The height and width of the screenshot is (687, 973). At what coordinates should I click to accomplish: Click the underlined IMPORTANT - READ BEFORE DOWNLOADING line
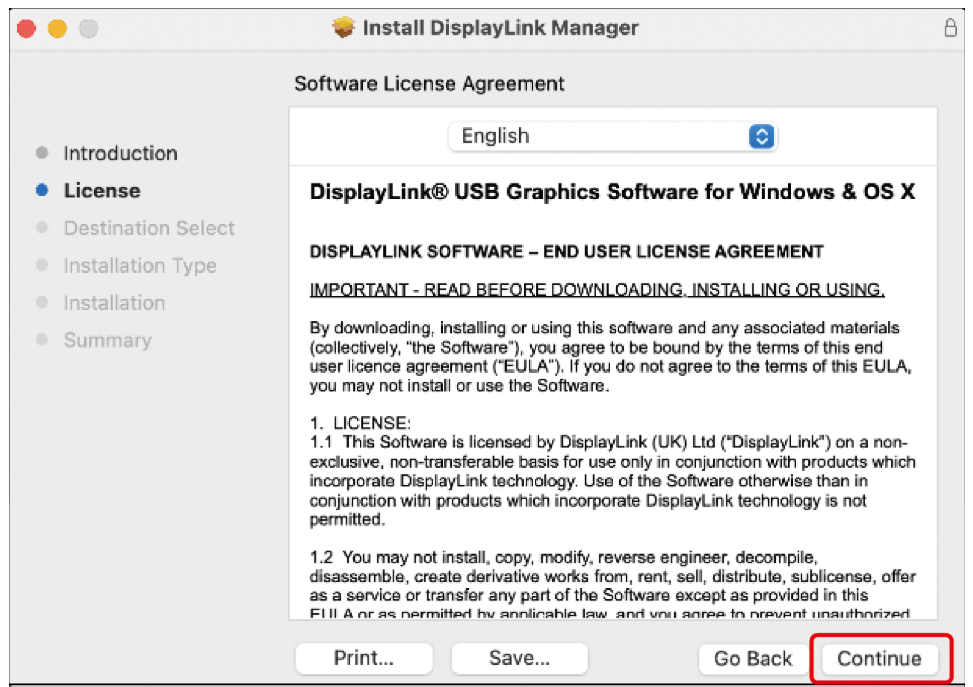pos(597,290)
